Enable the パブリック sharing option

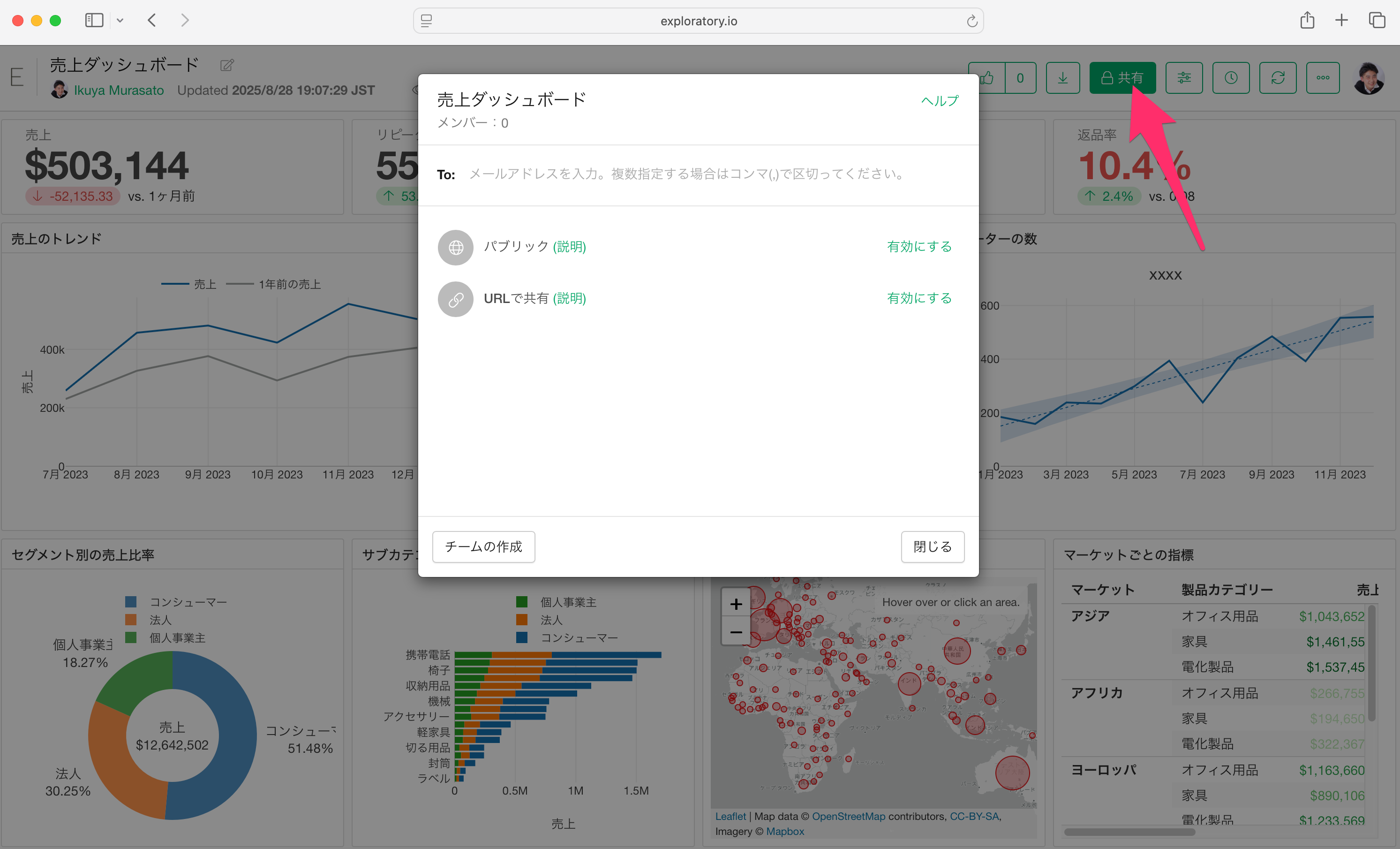pos(919,247)
